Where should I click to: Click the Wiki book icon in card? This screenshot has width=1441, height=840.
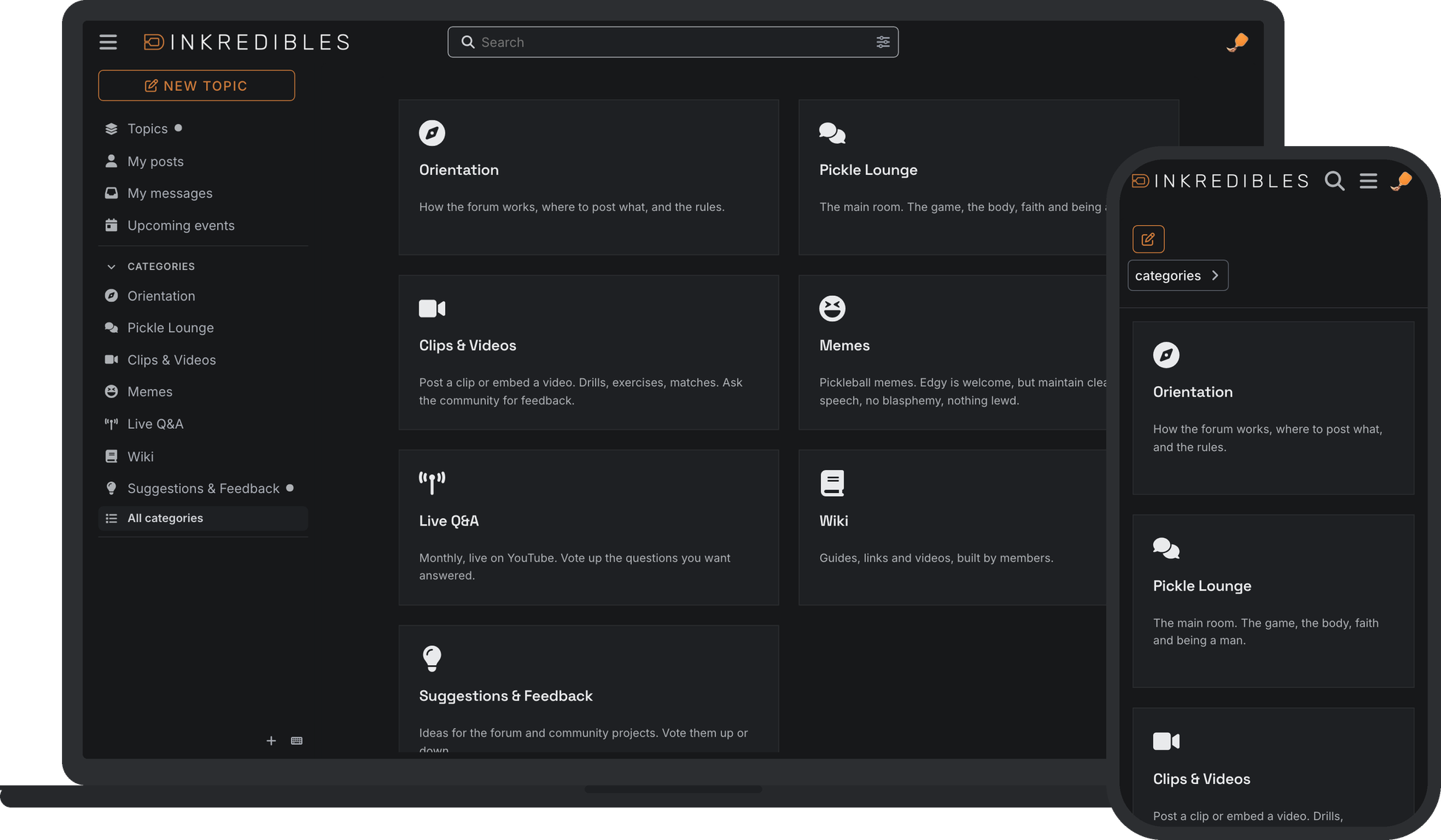(x=832, y=483)
